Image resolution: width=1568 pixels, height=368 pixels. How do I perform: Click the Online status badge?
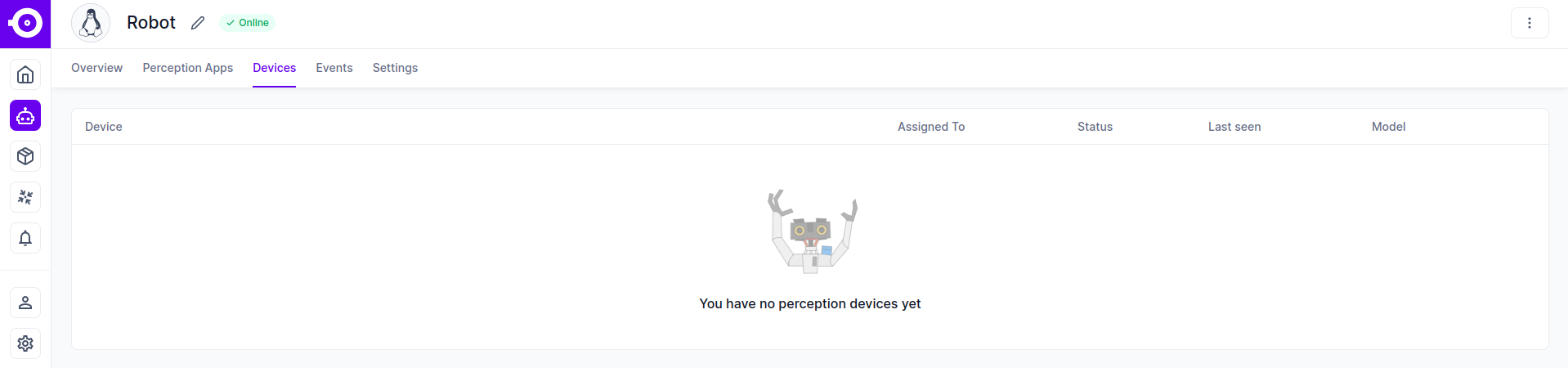click(x=248, y=23)
